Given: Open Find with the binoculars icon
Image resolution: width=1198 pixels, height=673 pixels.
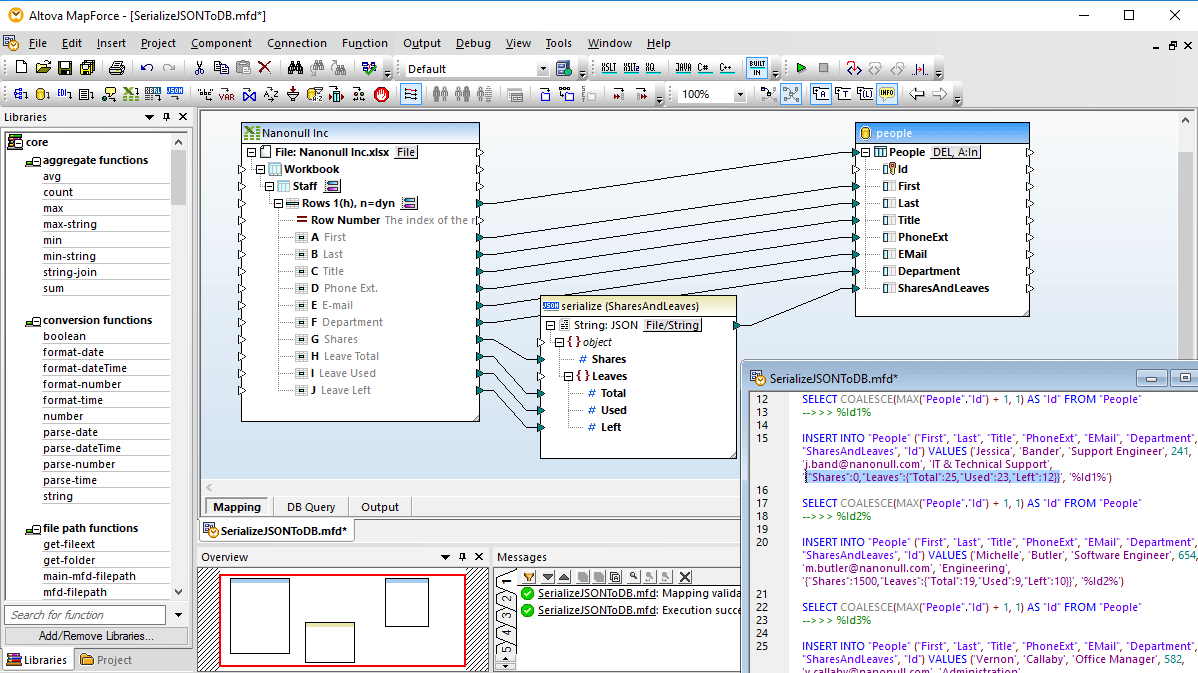Looking at the screenshot, I should coord(295,68).
